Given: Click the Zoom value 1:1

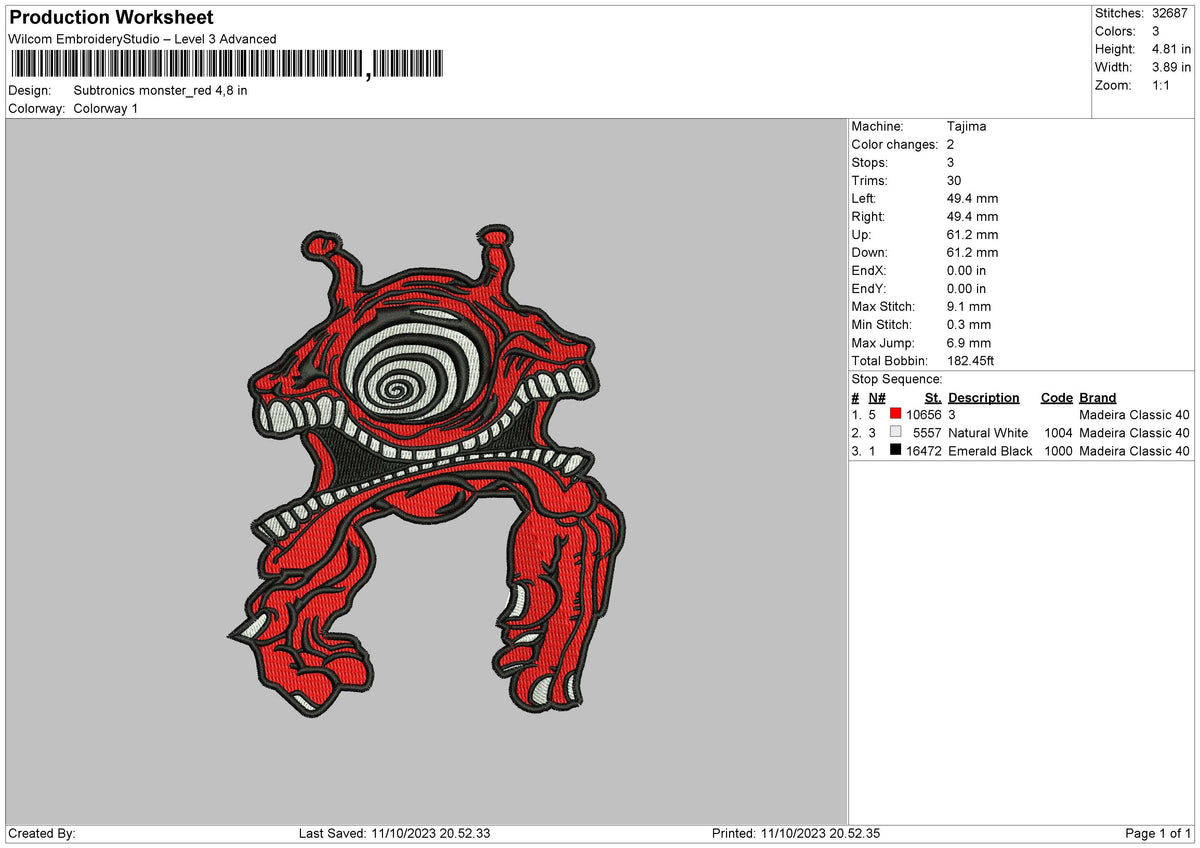Looking at the screenshot, I should (x=1163, y=85).
